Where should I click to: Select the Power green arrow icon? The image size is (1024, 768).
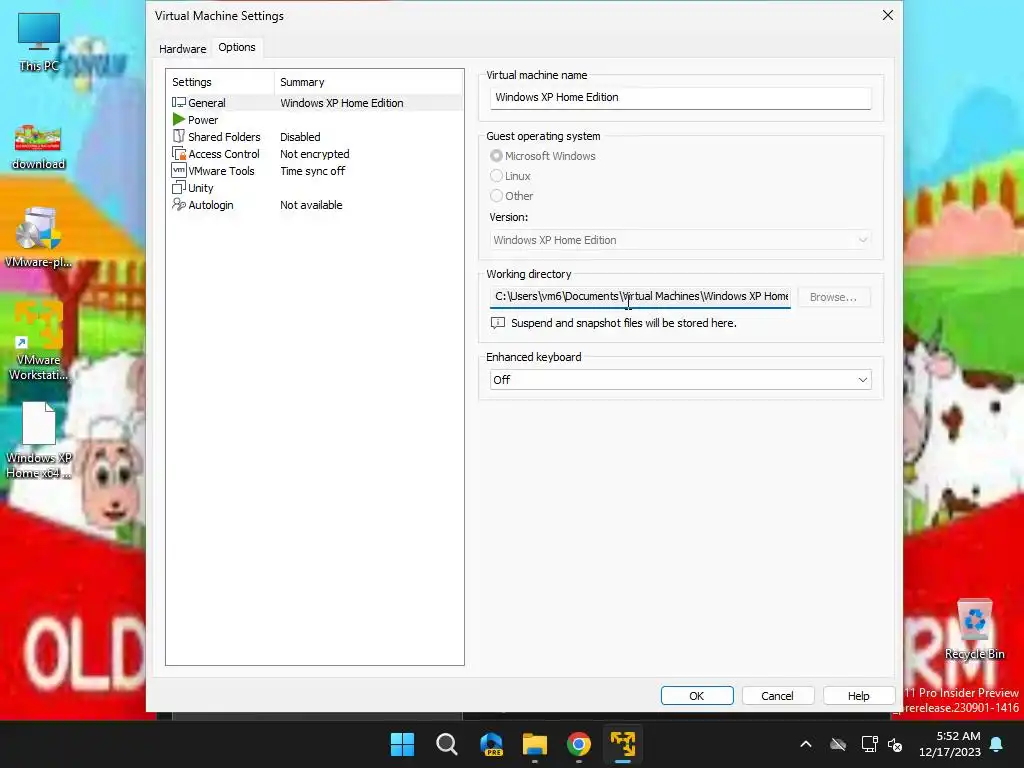pos(178,120)
